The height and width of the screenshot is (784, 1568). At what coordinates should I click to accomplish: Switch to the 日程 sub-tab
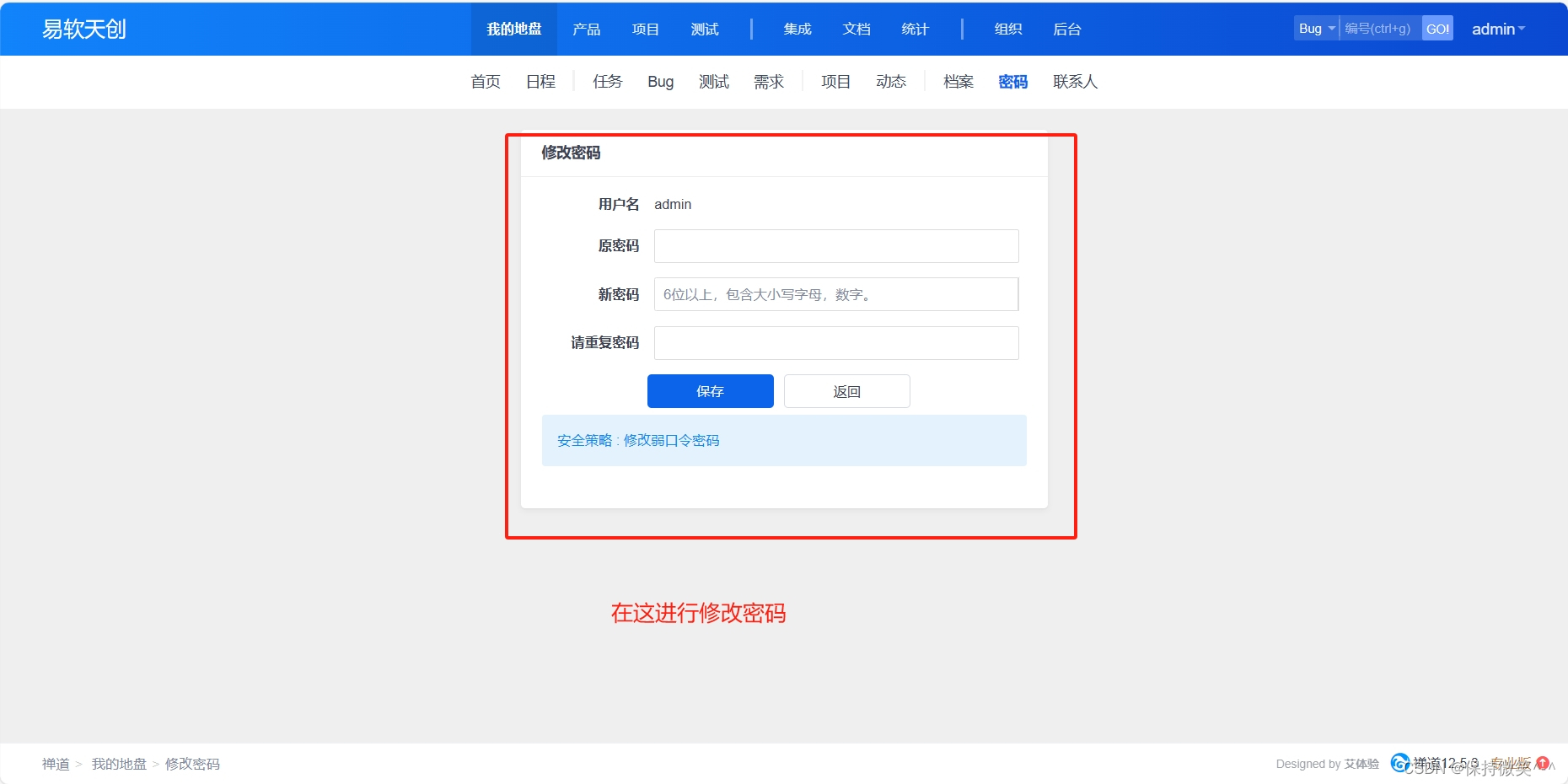(x=540, y=82)
